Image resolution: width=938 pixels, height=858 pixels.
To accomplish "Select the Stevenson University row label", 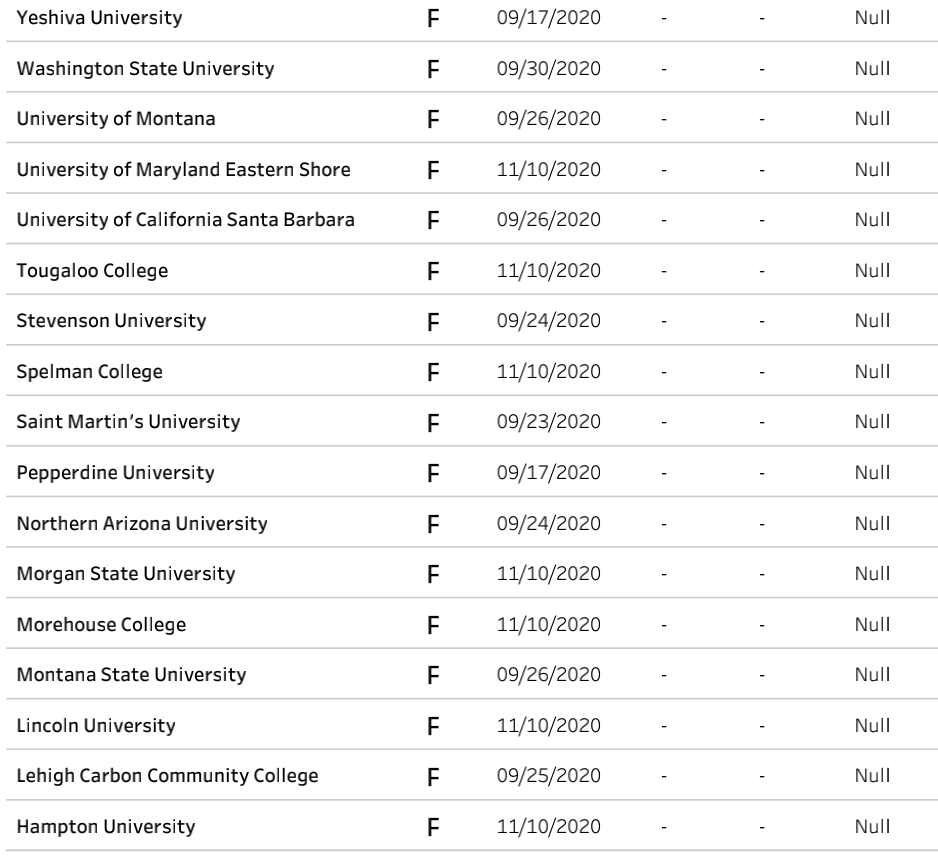I will pos(111,321).
